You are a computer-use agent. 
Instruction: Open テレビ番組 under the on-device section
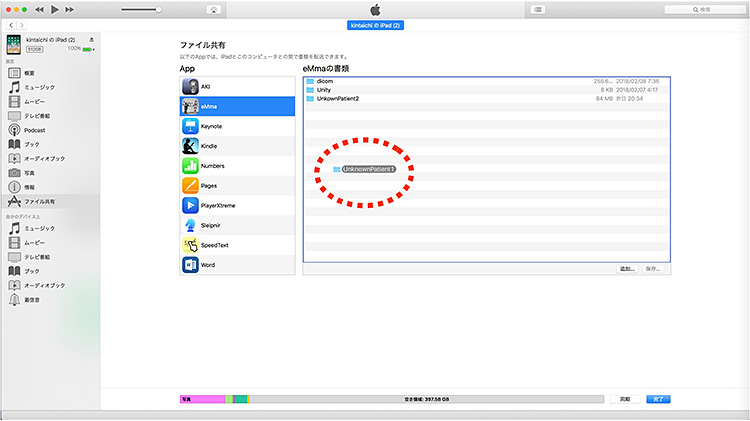[37, 257]
